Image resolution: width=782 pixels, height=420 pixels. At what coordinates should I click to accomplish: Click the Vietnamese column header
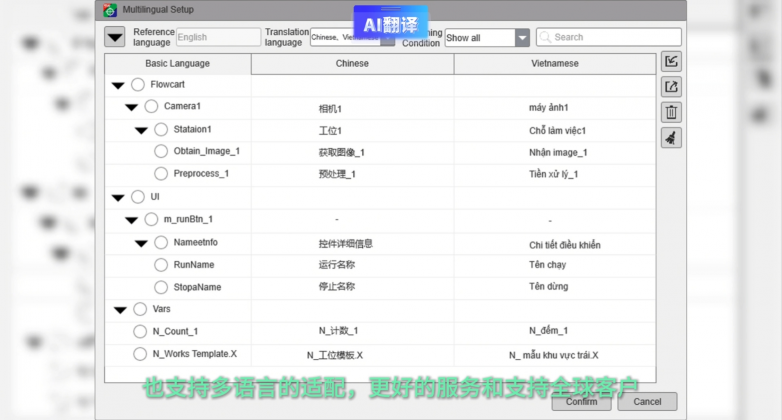tap(554, 63)
